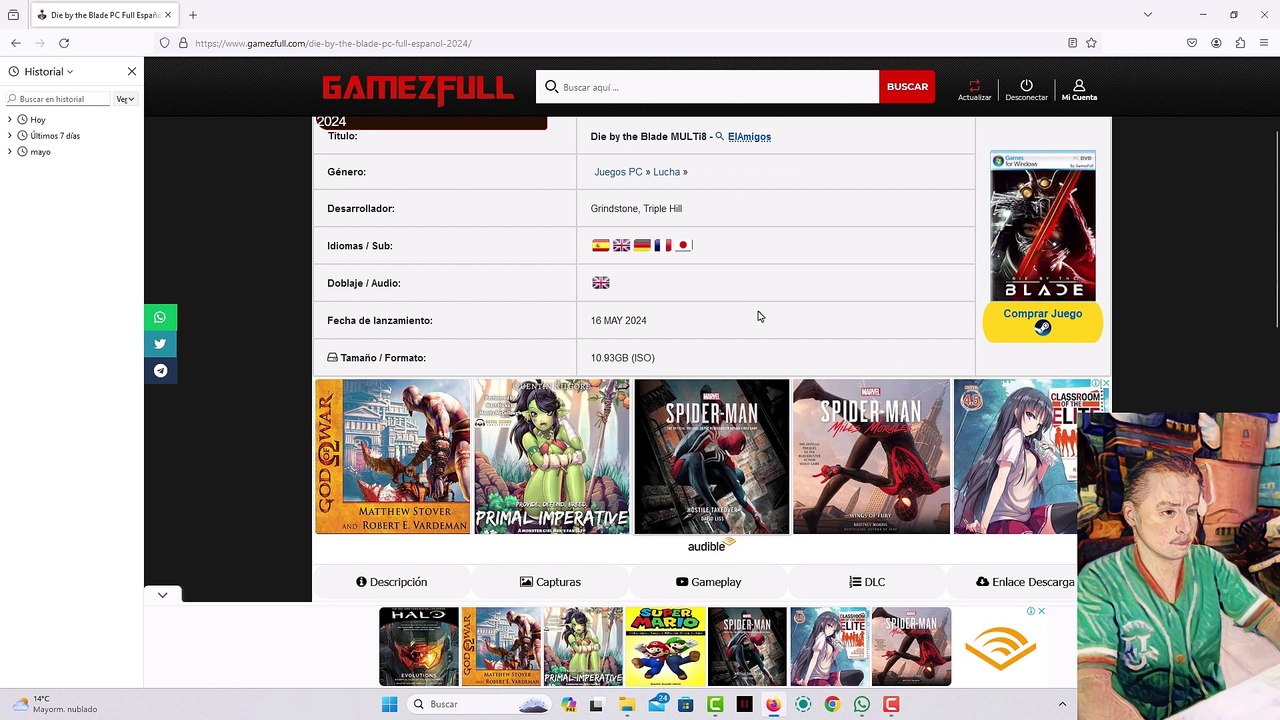The height and width of the screenshot is (720, 1280).
Task: Click the Die by the Blade cover image
Action: coord(1043,226)
